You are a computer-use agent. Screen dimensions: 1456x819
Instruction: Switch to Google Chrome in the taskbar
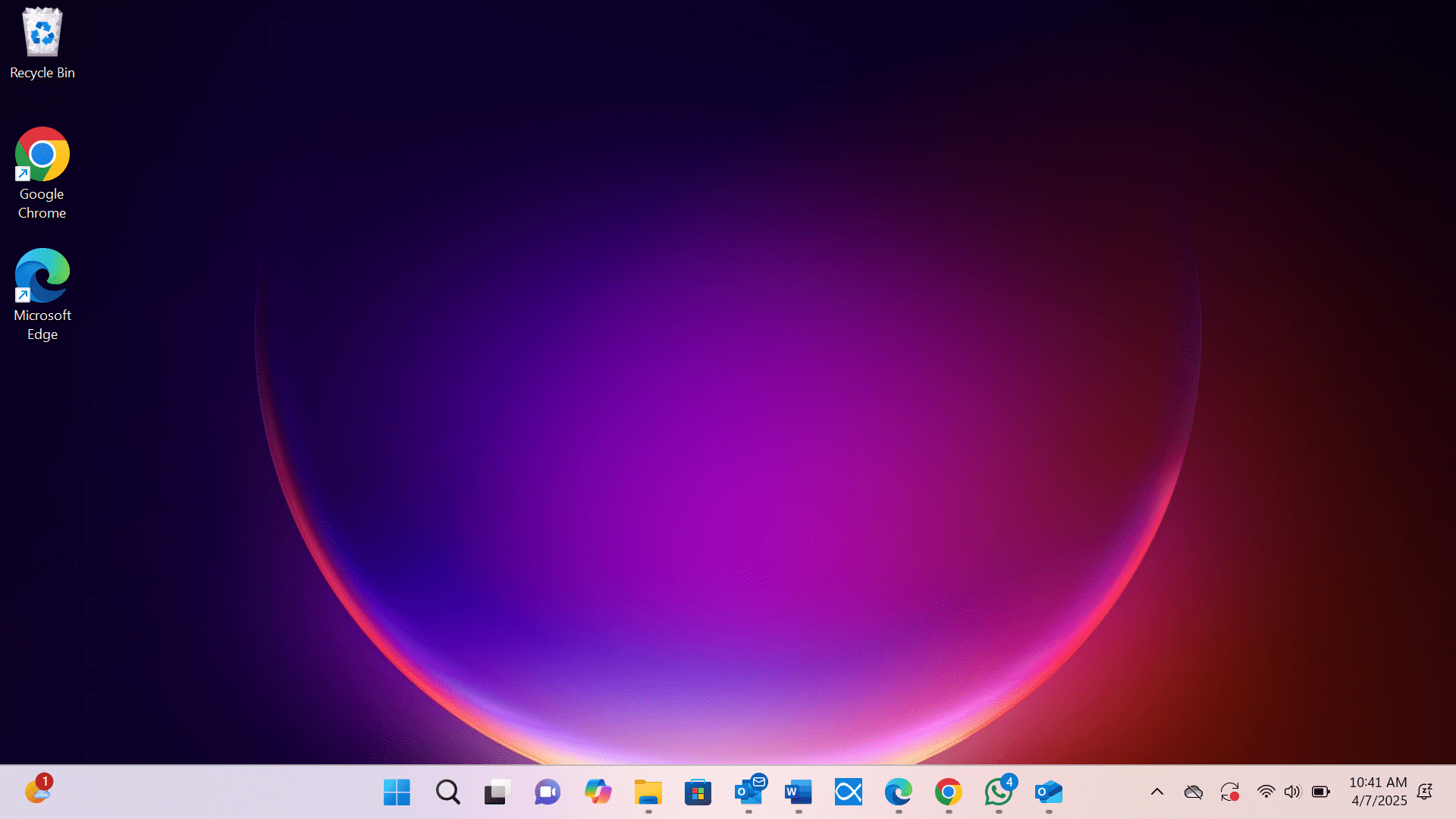949,792
